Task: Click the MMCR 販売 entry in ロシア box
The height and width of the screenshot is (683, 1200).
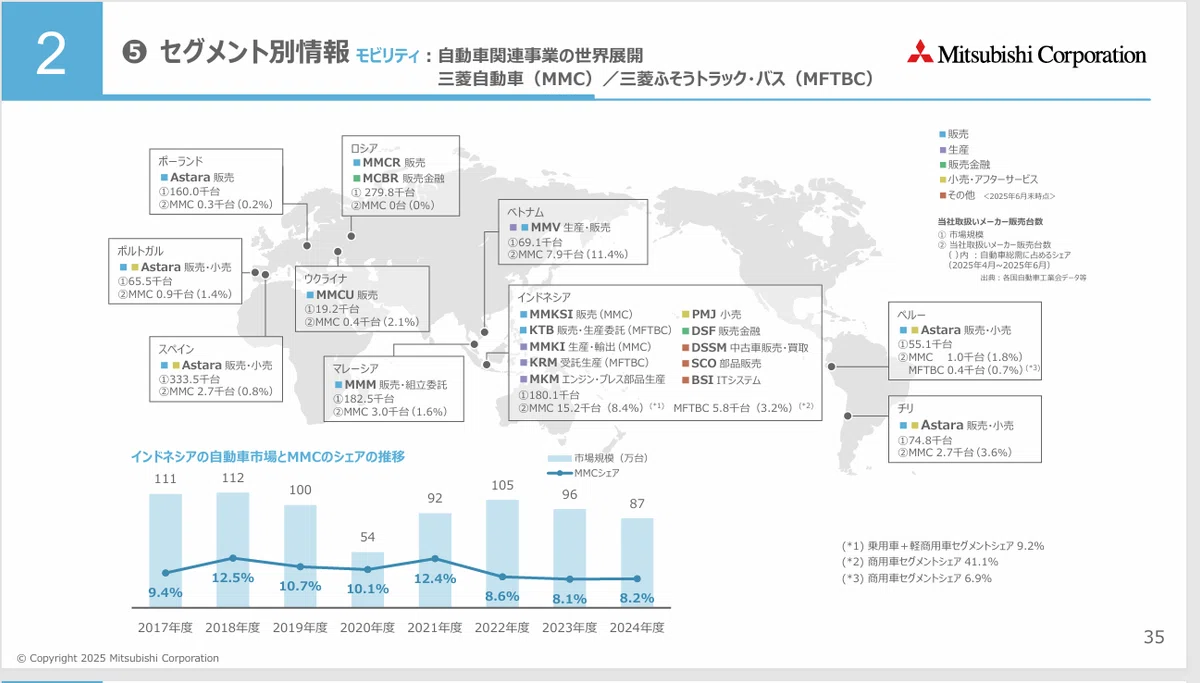Action: point(389,162)
